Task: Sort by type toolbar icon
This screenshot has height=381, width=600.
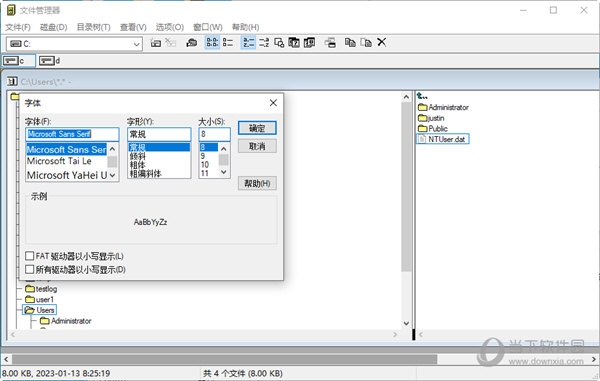Action: [x=264, y=42]
